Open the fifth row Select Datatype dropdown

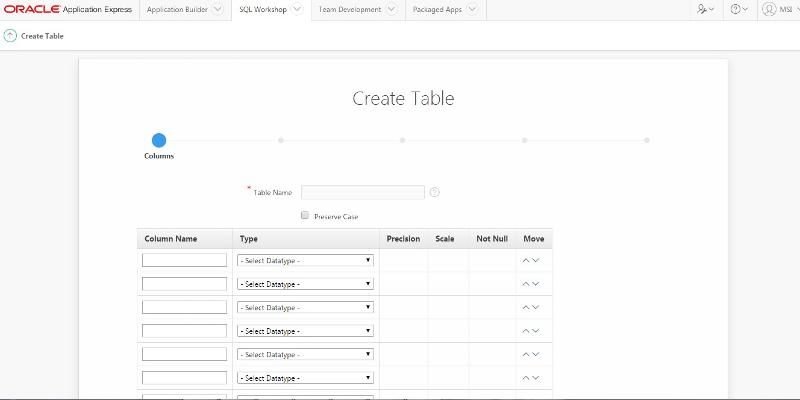coord(305,354)
